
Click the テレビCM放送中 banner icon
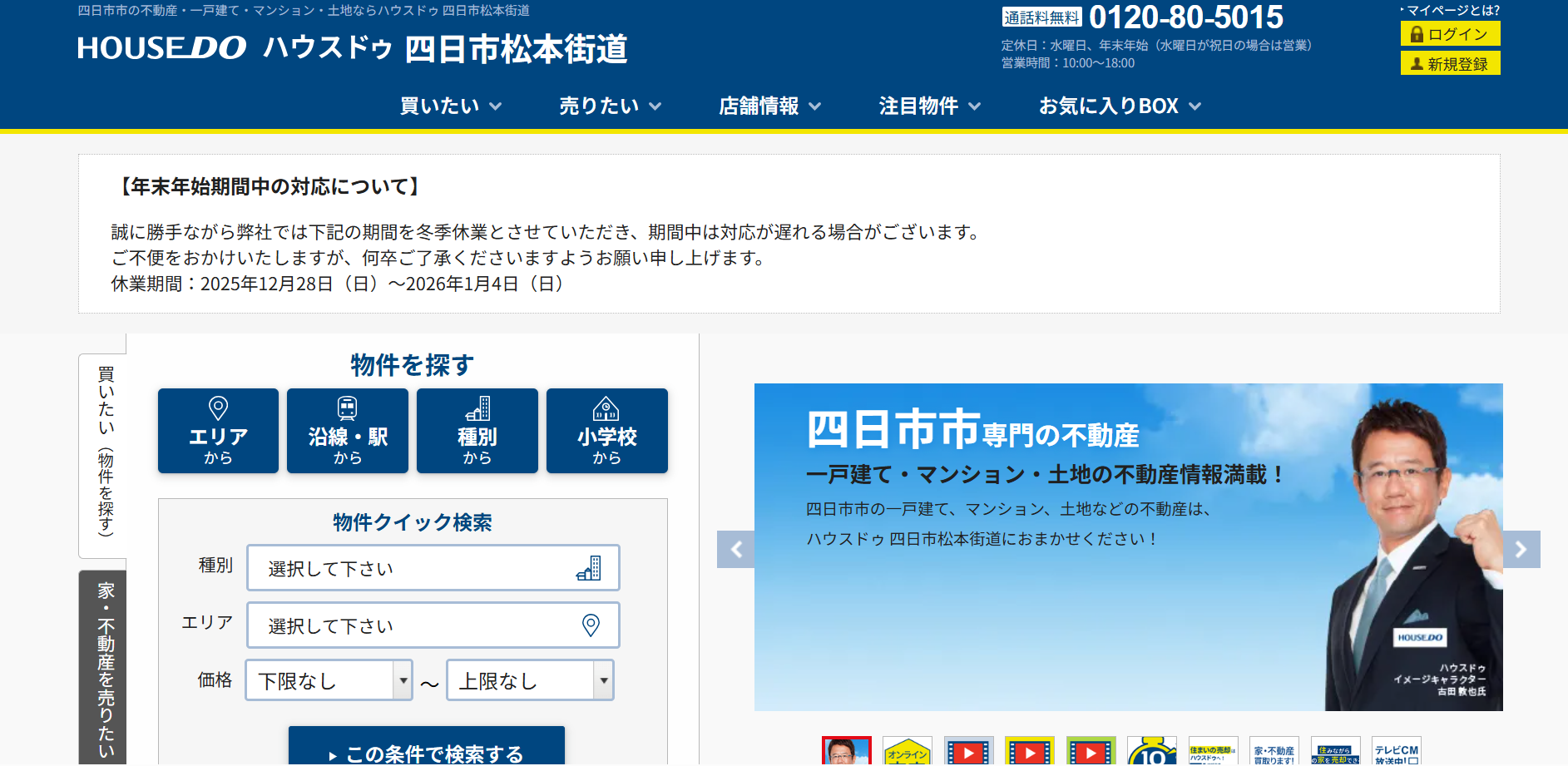(1396, 751)
